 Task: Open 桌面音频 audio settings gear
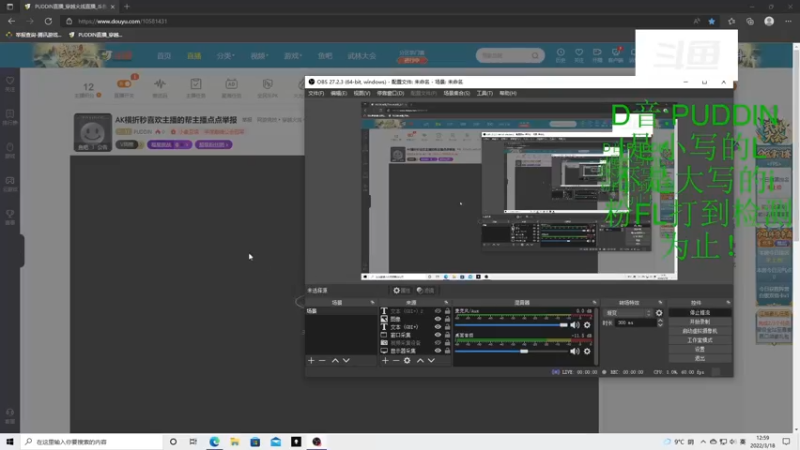587,351
